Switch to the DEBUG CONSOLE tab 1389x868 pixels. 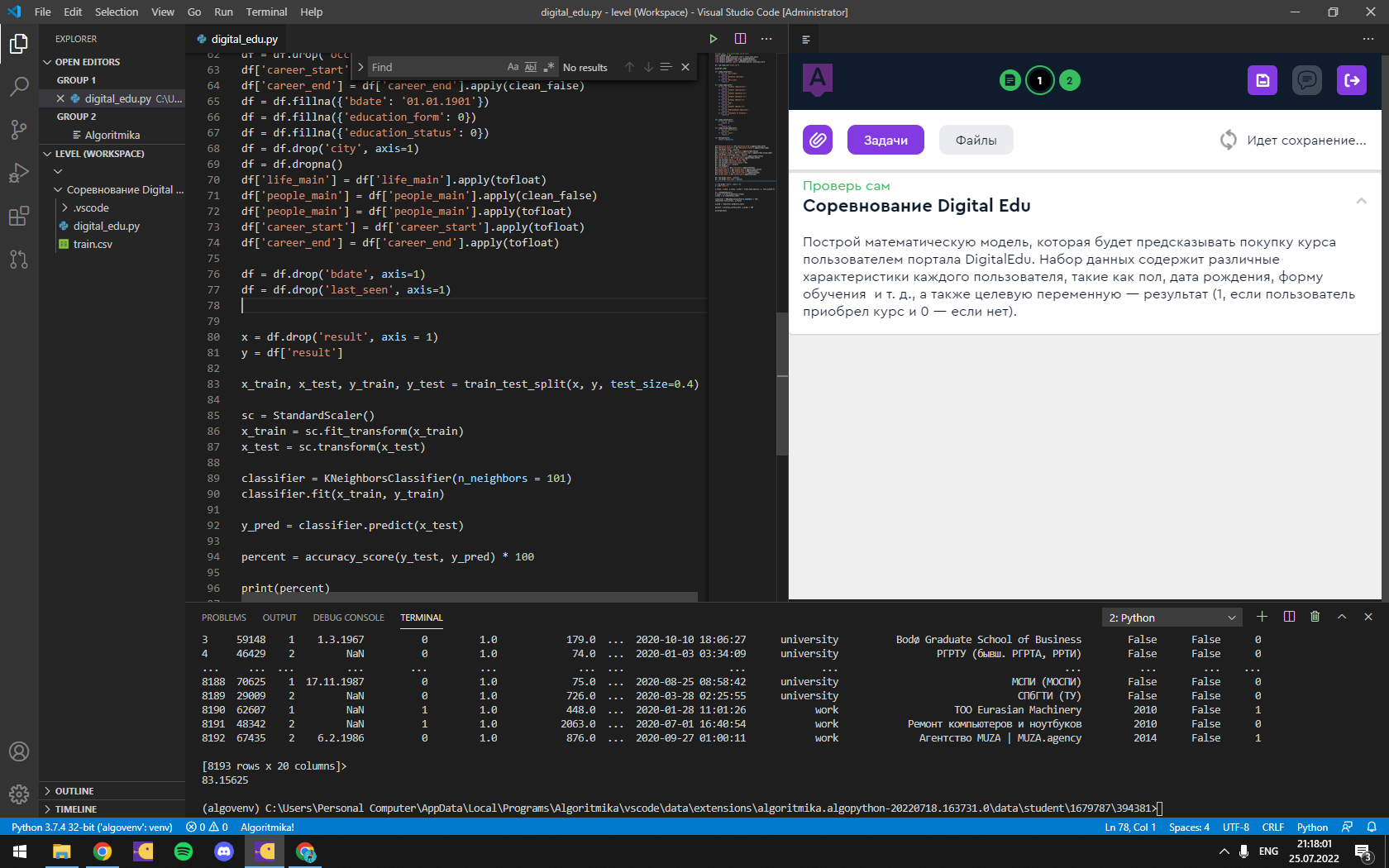pyautogui.click(x=348, y=618)
